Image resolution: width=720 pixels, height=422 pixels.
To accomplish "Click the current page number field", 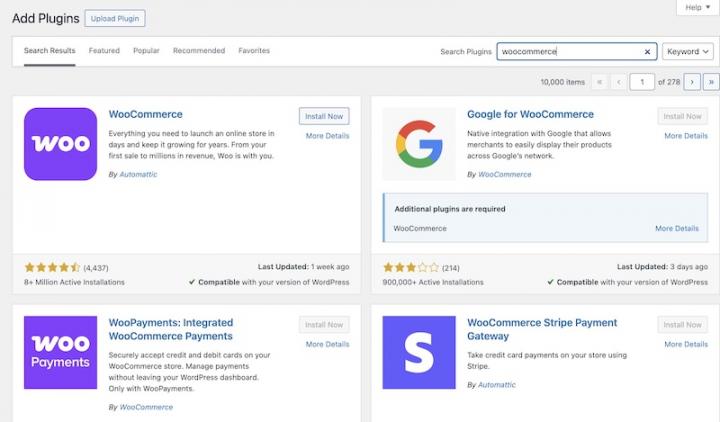I will (x=642, y=82).
